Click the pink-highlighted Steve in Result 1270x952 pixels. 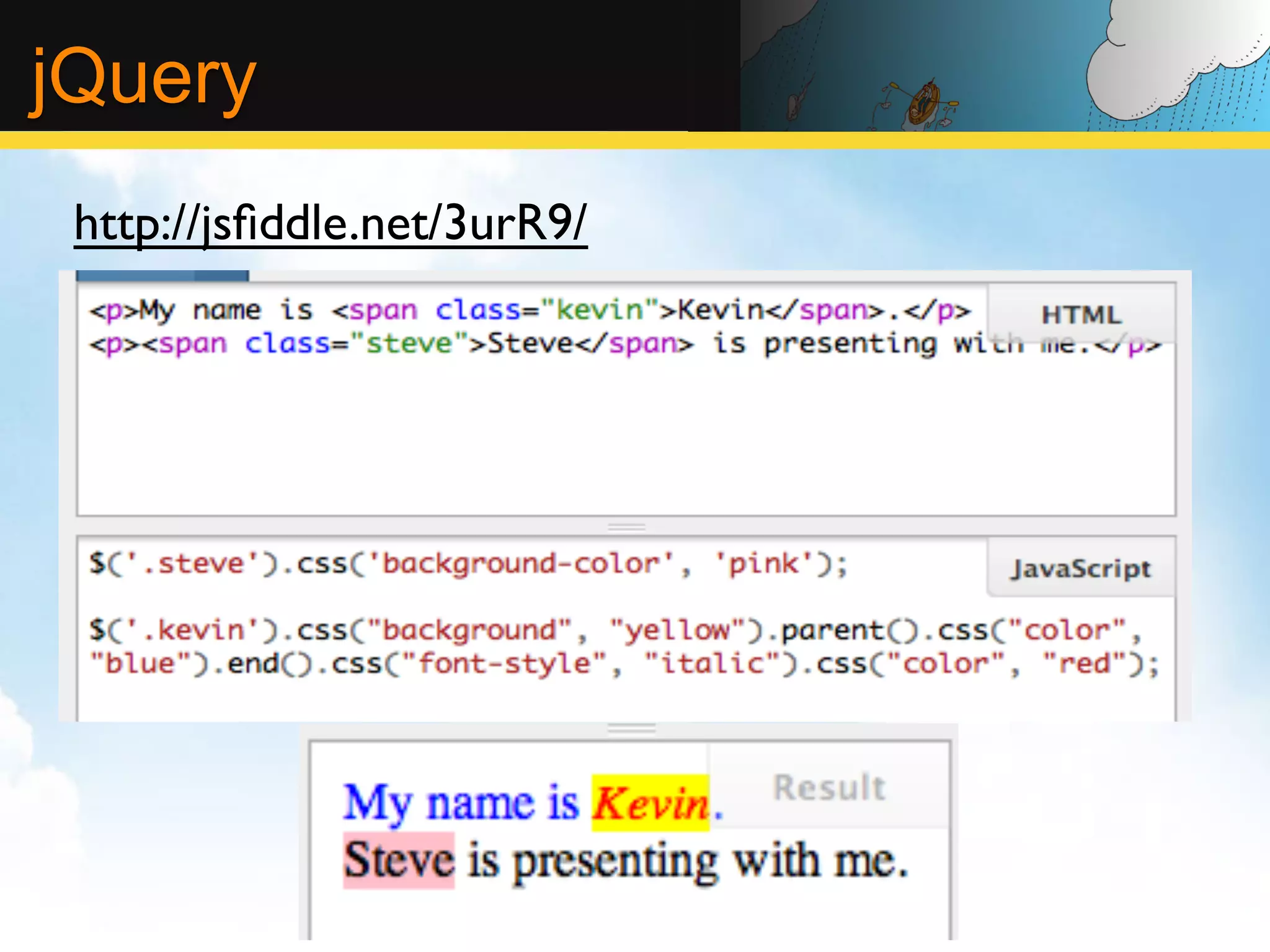(399, 861)
